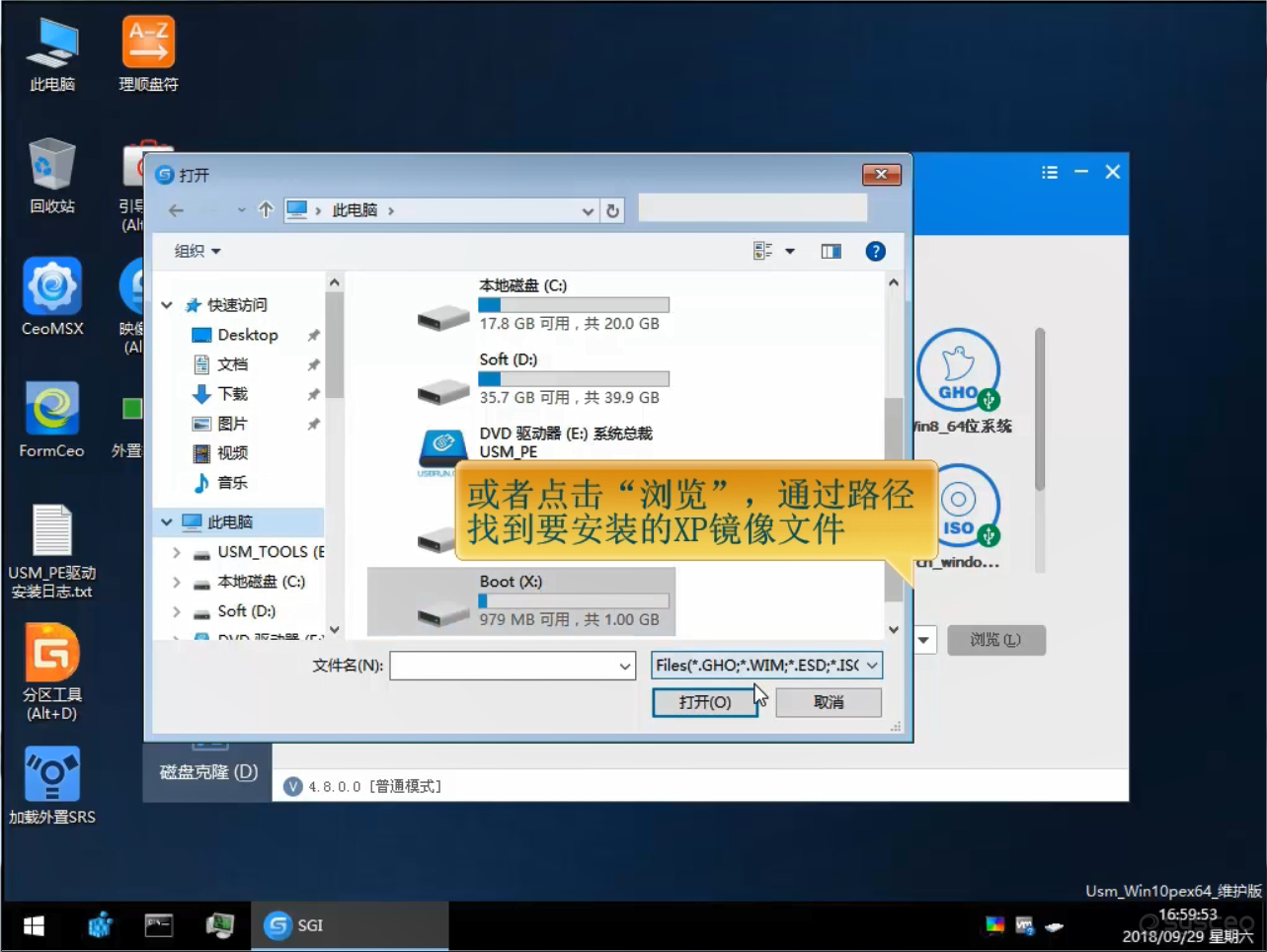Click the help question mark icon

(x=875, y=252)
